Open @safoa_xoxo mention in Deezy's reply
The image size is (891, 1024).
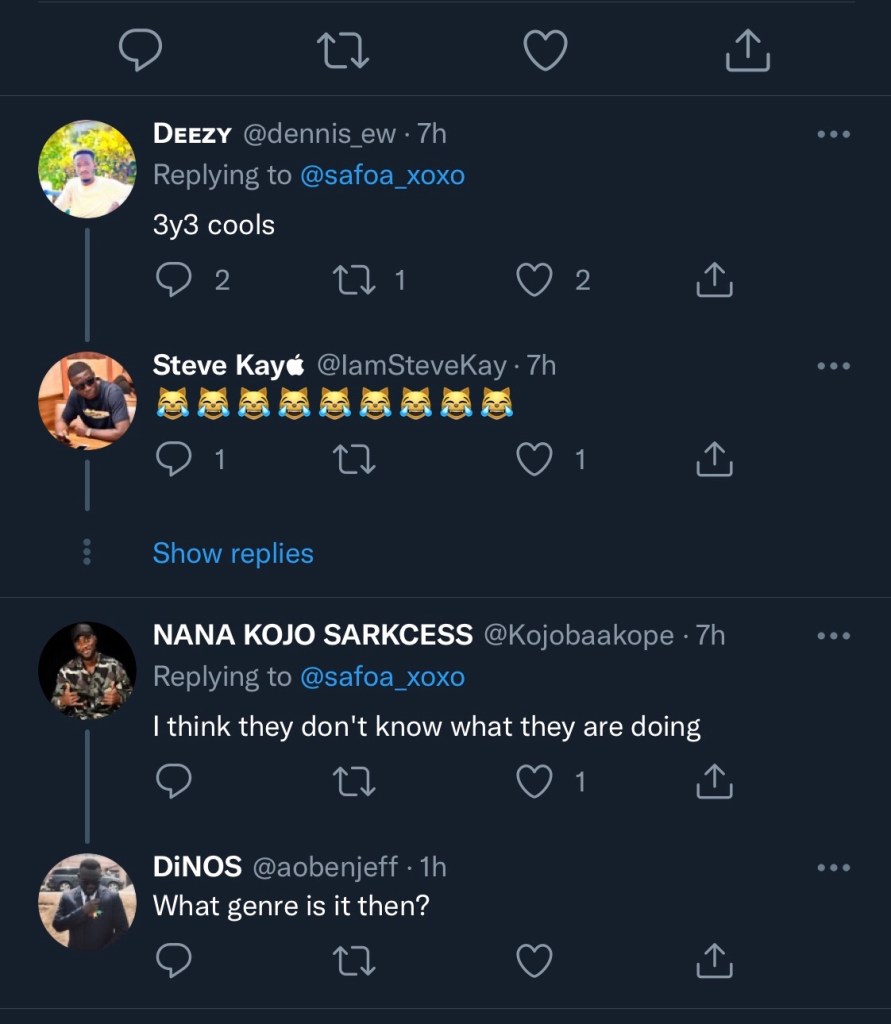click(x=382, y=175)
